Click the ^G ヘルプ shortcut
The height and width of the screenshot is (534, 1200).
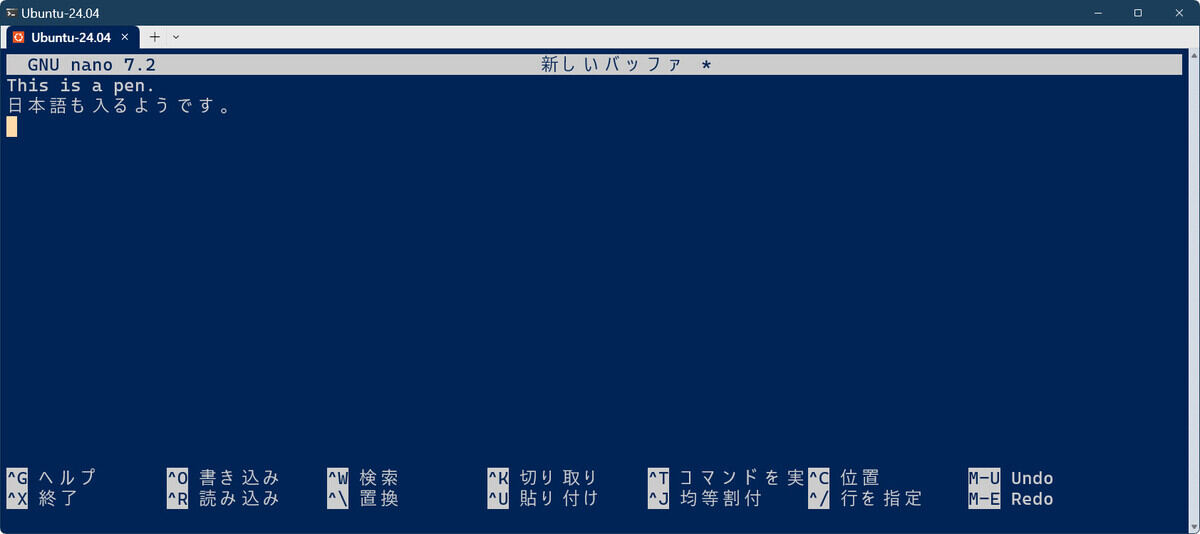tap(52, 478)
